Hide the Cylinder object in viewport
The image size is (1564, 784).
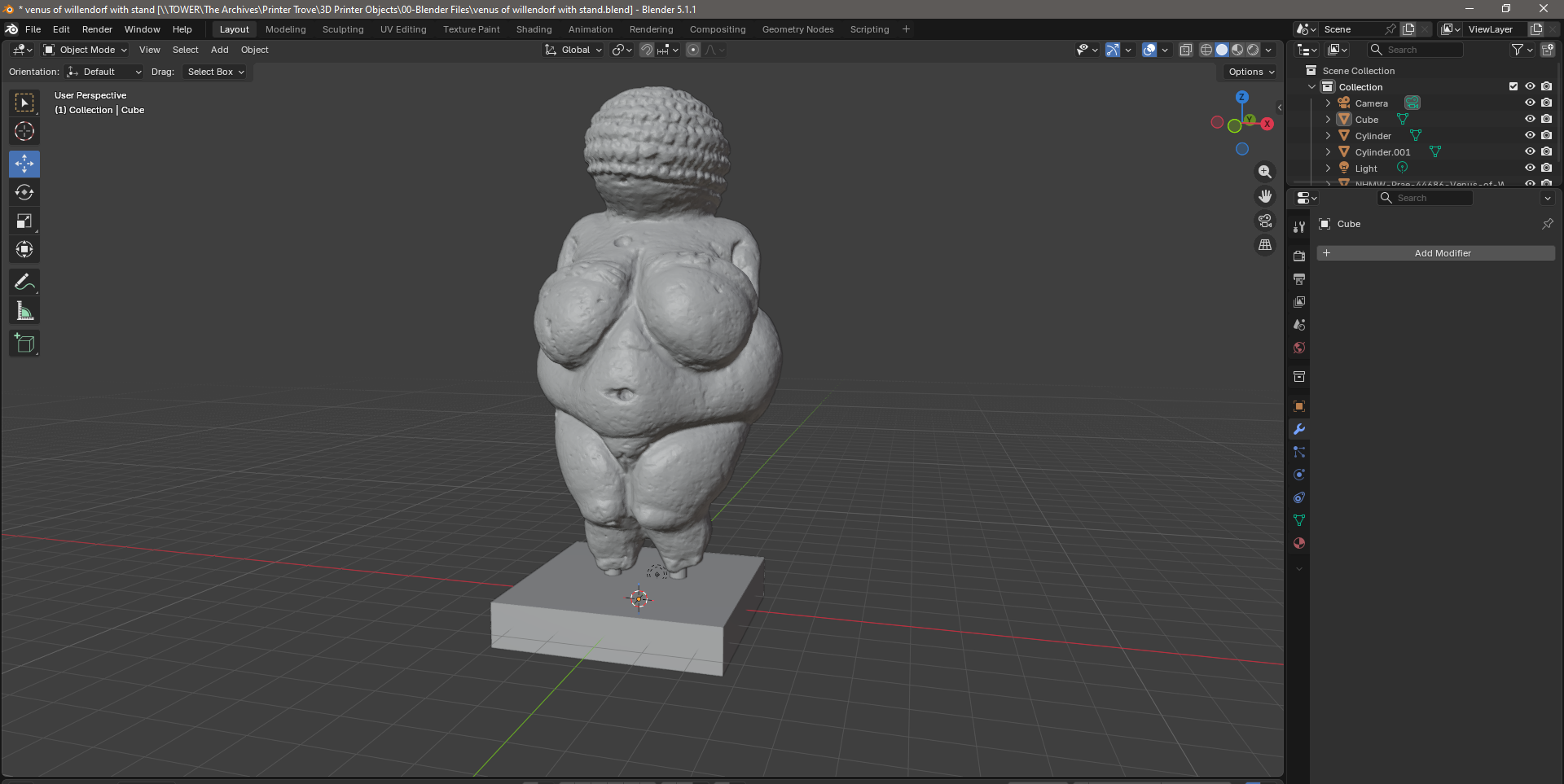coord(1530,135)
